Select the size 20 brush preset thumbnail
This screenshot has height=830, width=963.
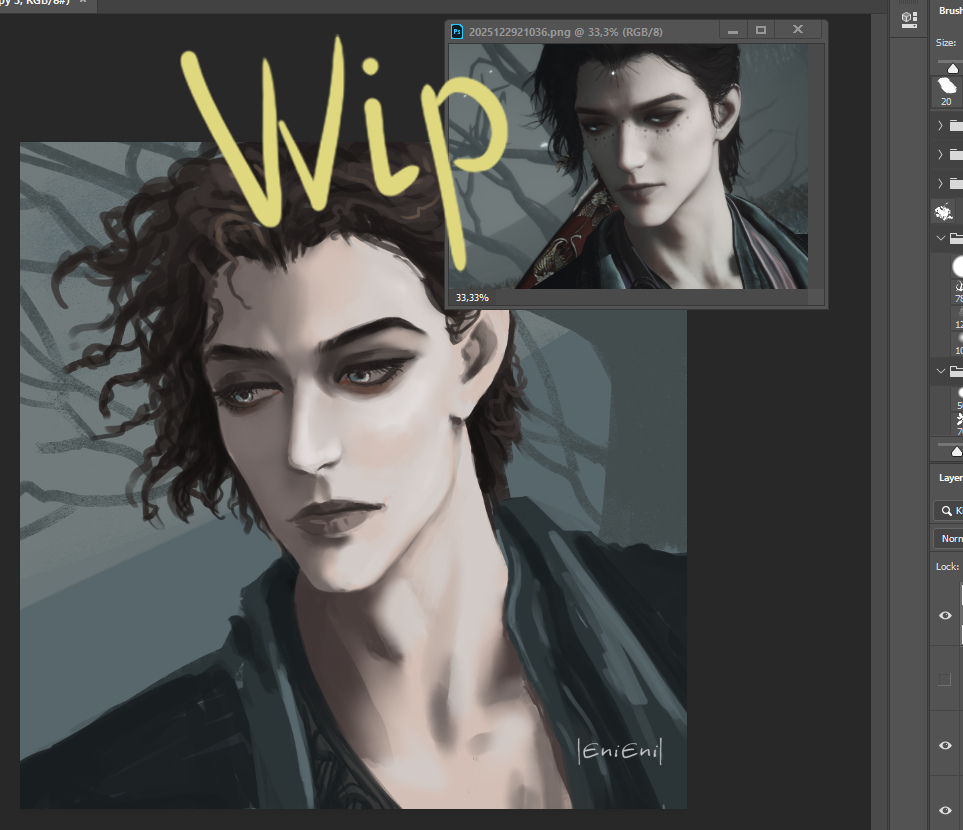coord(947,89)
